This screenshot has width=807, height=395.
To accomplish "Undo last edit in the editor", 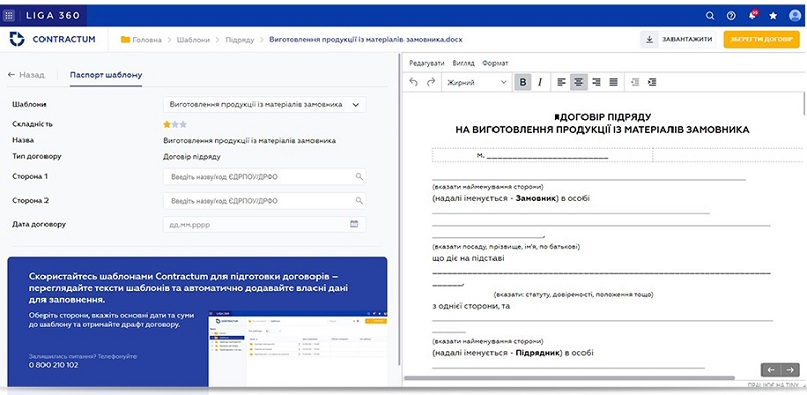I will [413, 82].
